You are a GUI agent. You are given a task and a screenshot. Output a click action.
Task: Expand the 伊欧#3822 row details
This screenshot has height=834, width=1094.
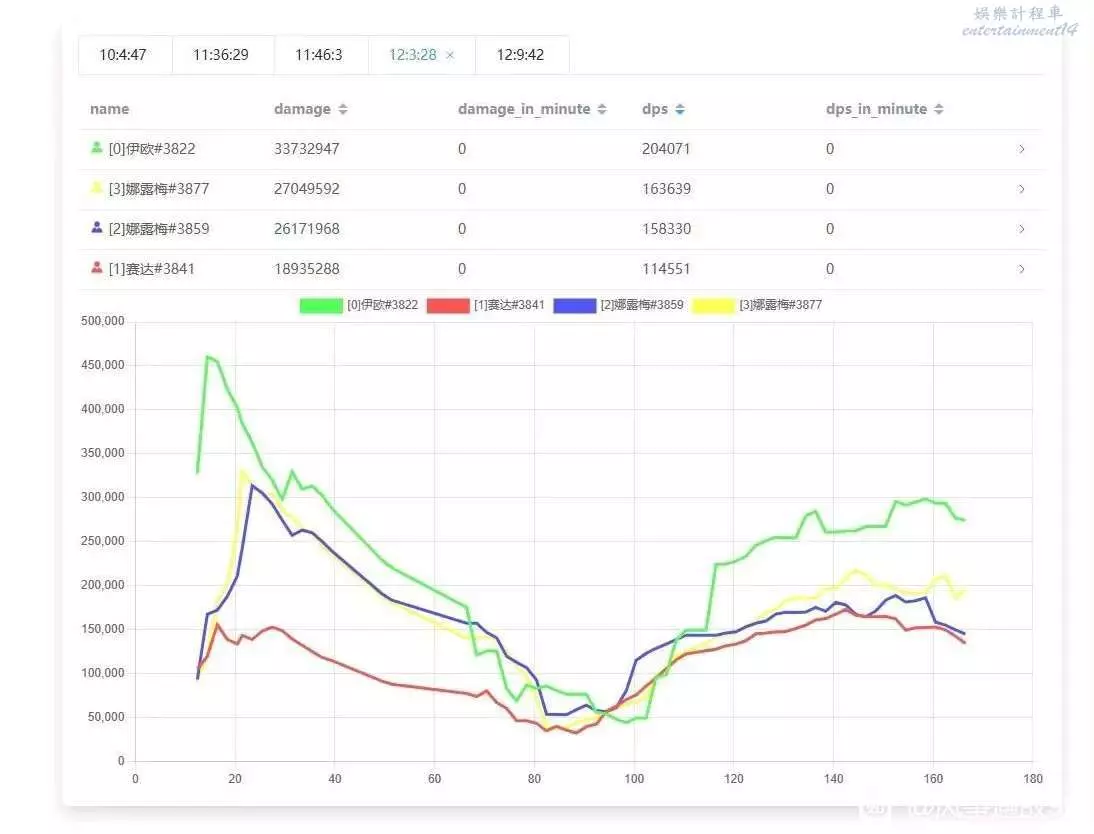[x=1021, y=149]
